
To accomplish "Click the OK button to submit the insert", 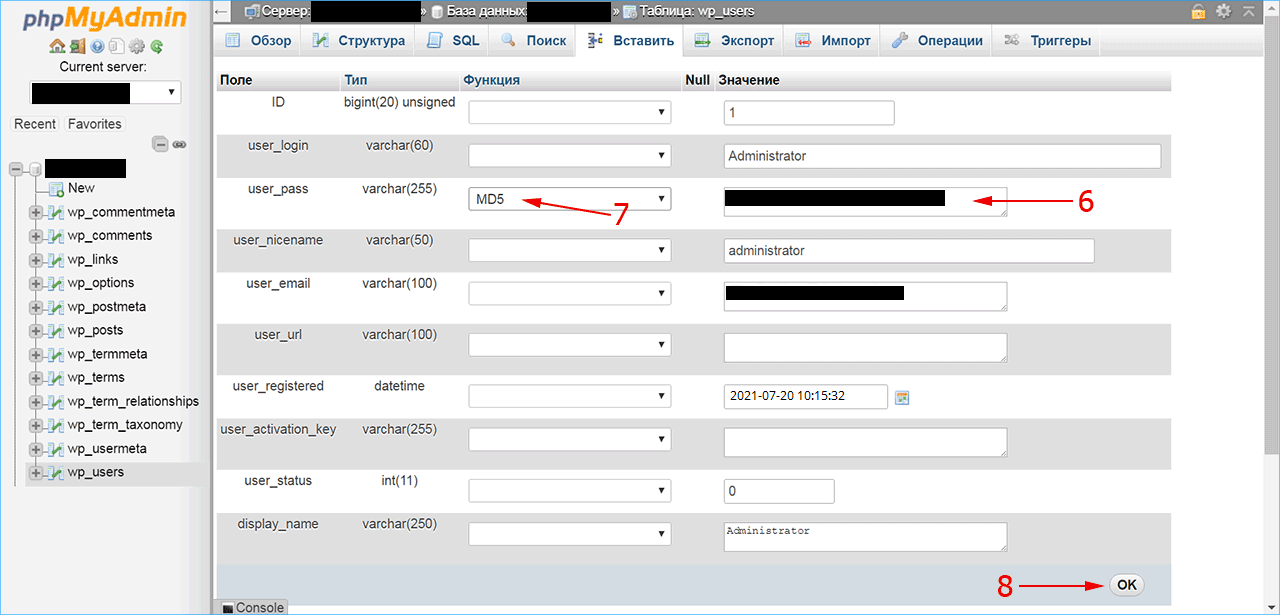I will (x=1126, y=585).
